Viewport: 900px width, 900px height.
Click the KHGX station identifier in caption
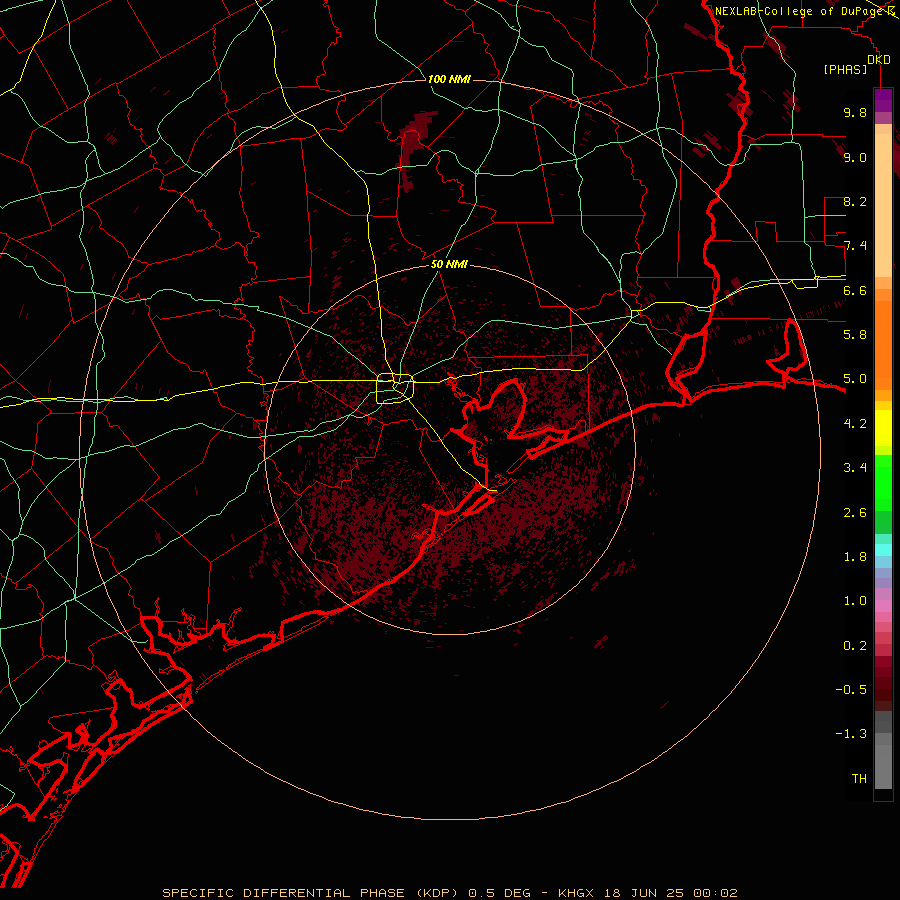point(578,893)
